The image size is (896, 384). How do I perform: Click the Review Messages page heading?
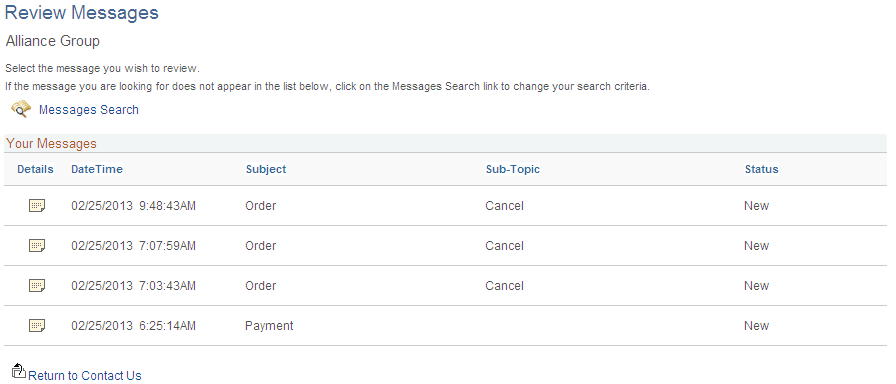tap(81, 12)
